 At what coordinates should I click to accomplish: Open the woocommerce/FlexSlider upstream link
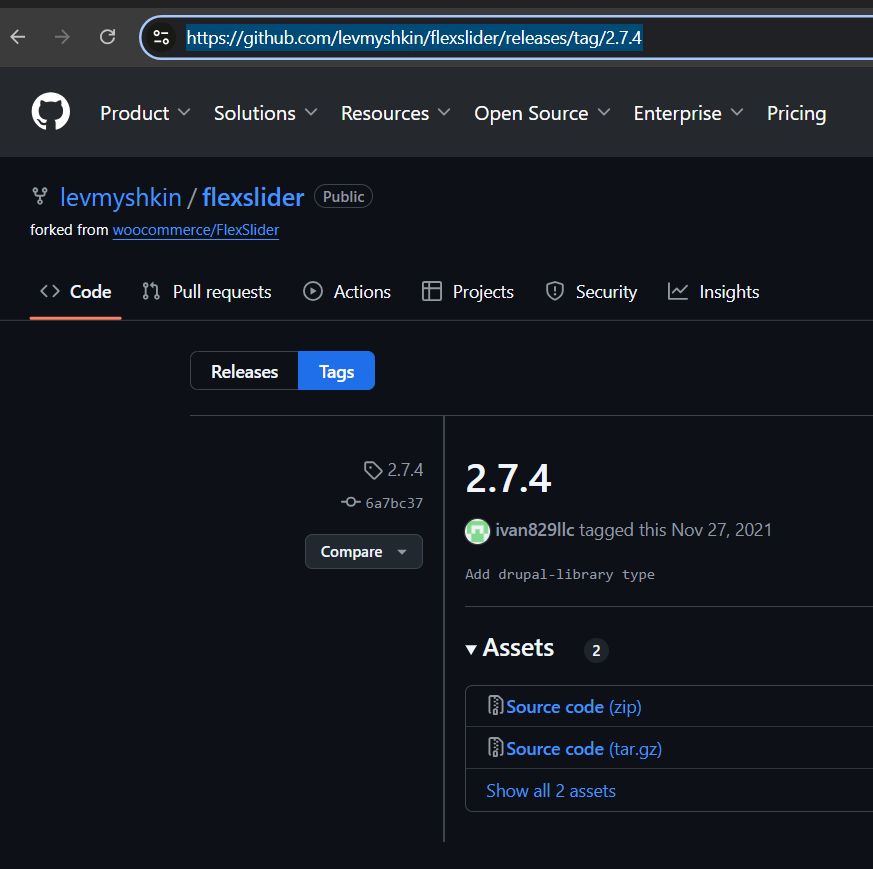coord(195,230)
